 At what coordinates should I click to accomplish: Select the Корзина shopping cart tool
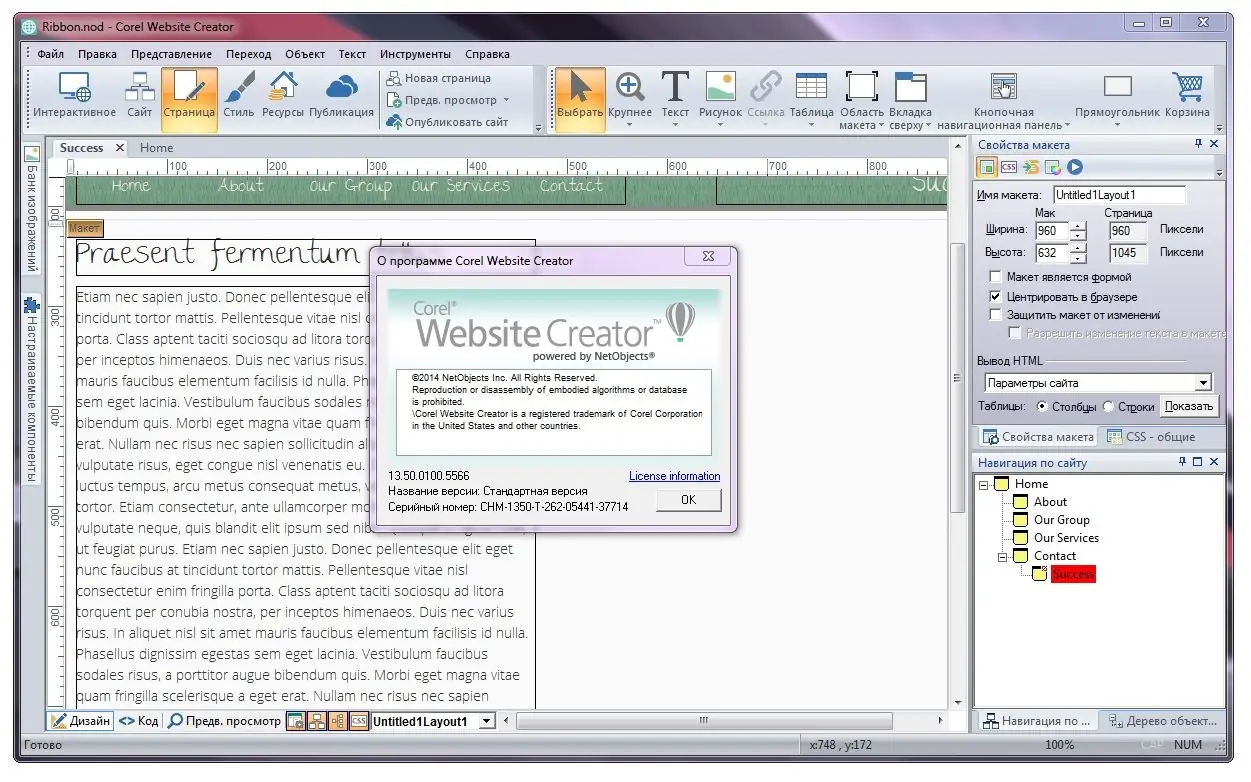tap(1187, 97)
